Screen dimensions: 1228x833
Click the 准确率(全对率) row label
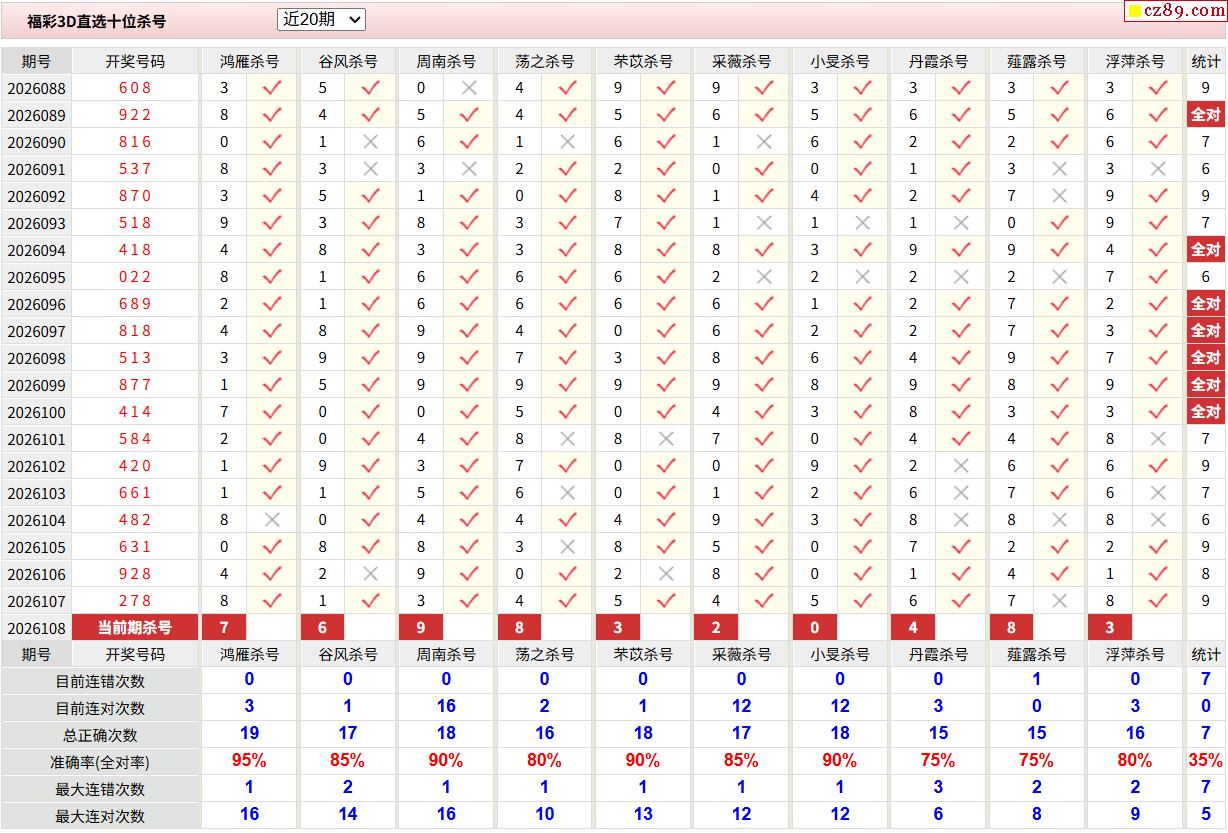coord(100,762)
